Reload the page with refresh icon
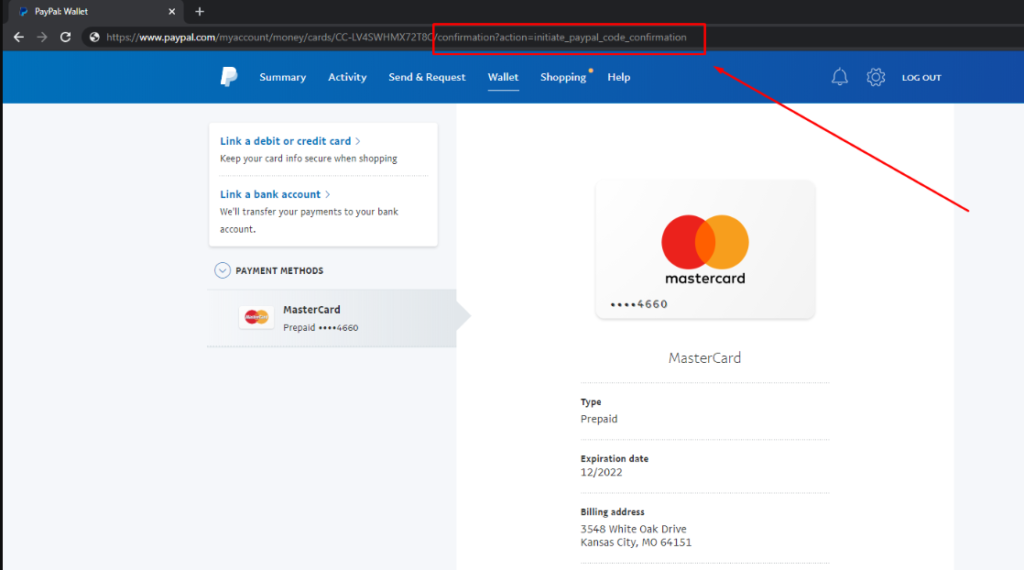Screen dimensions: 1024x570 click(x=66, y=37)
